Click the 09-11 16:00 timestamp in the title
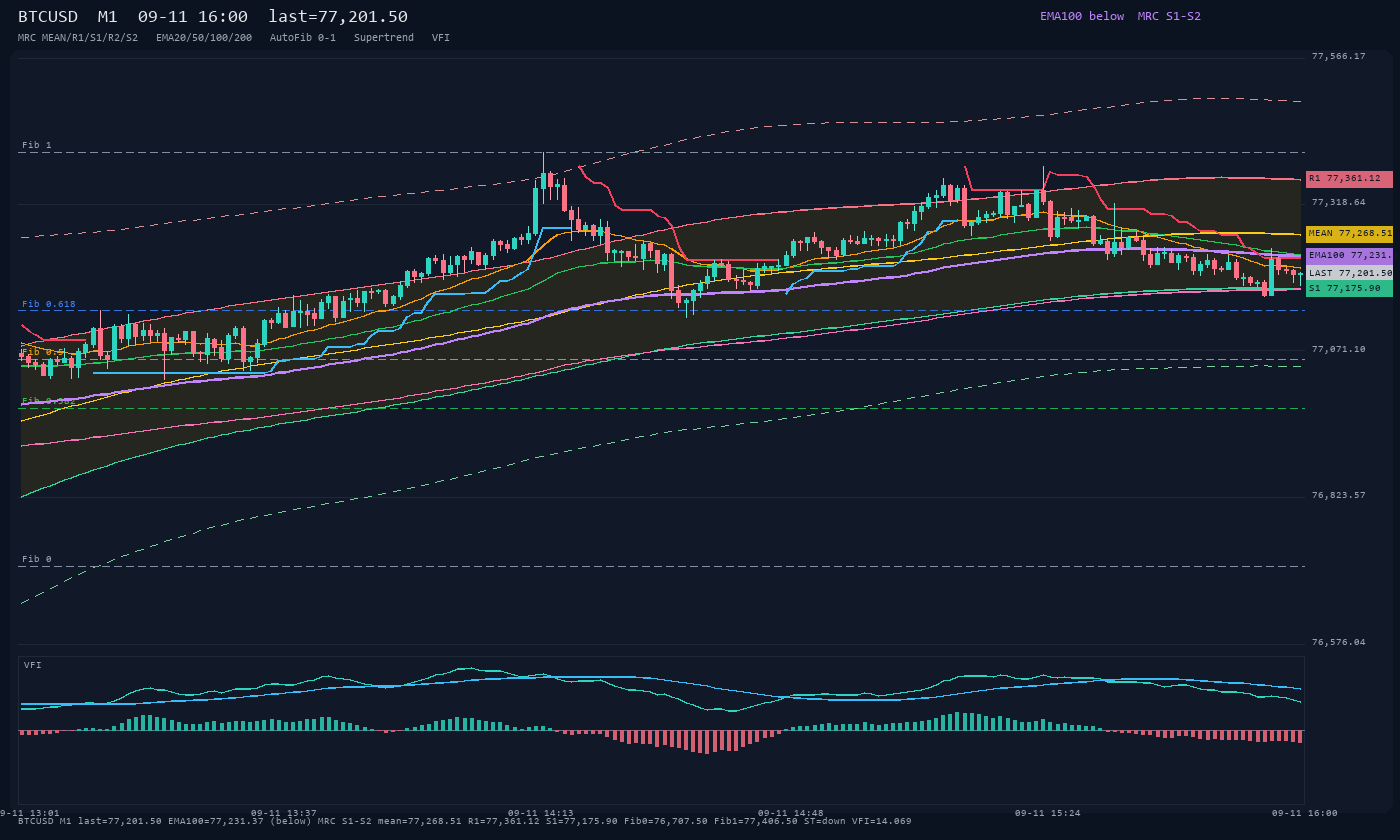This screenshot has width=1400, height=840. (x=193, y=17)
